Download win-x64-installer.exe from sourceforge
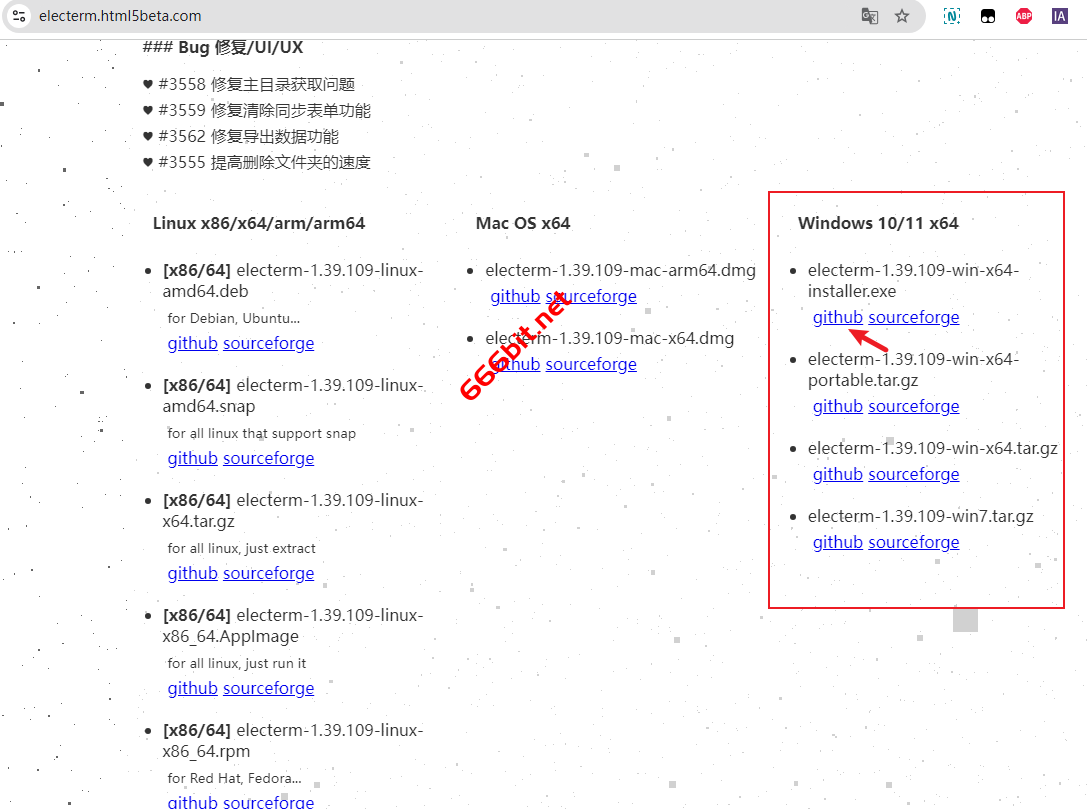1087x809 pixels. [x=913, y=317]
